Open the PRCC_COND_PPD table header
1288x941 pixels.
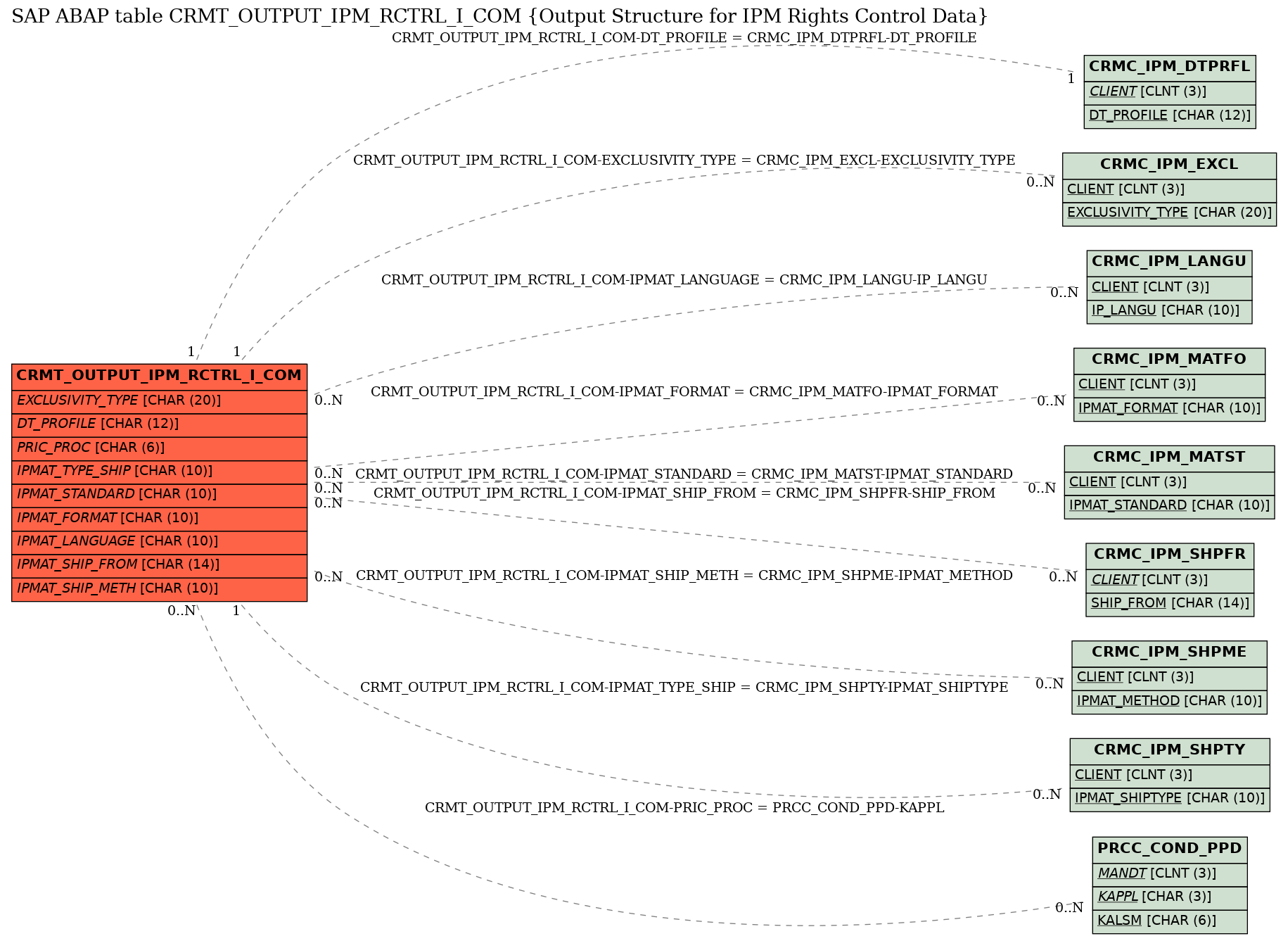pos(1169,849)
